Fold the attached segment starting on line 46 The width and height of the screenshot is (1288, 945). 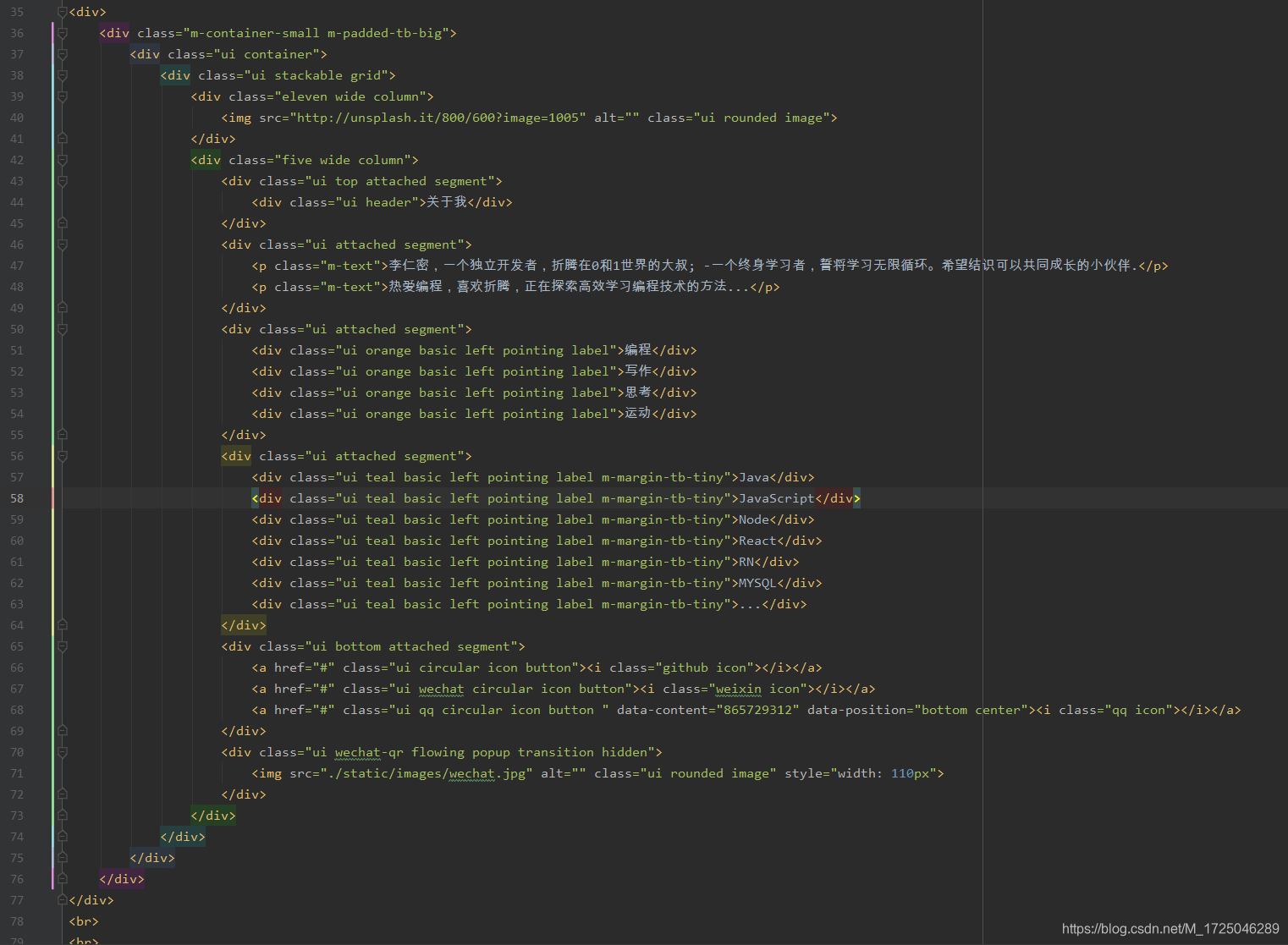[62, 244]
